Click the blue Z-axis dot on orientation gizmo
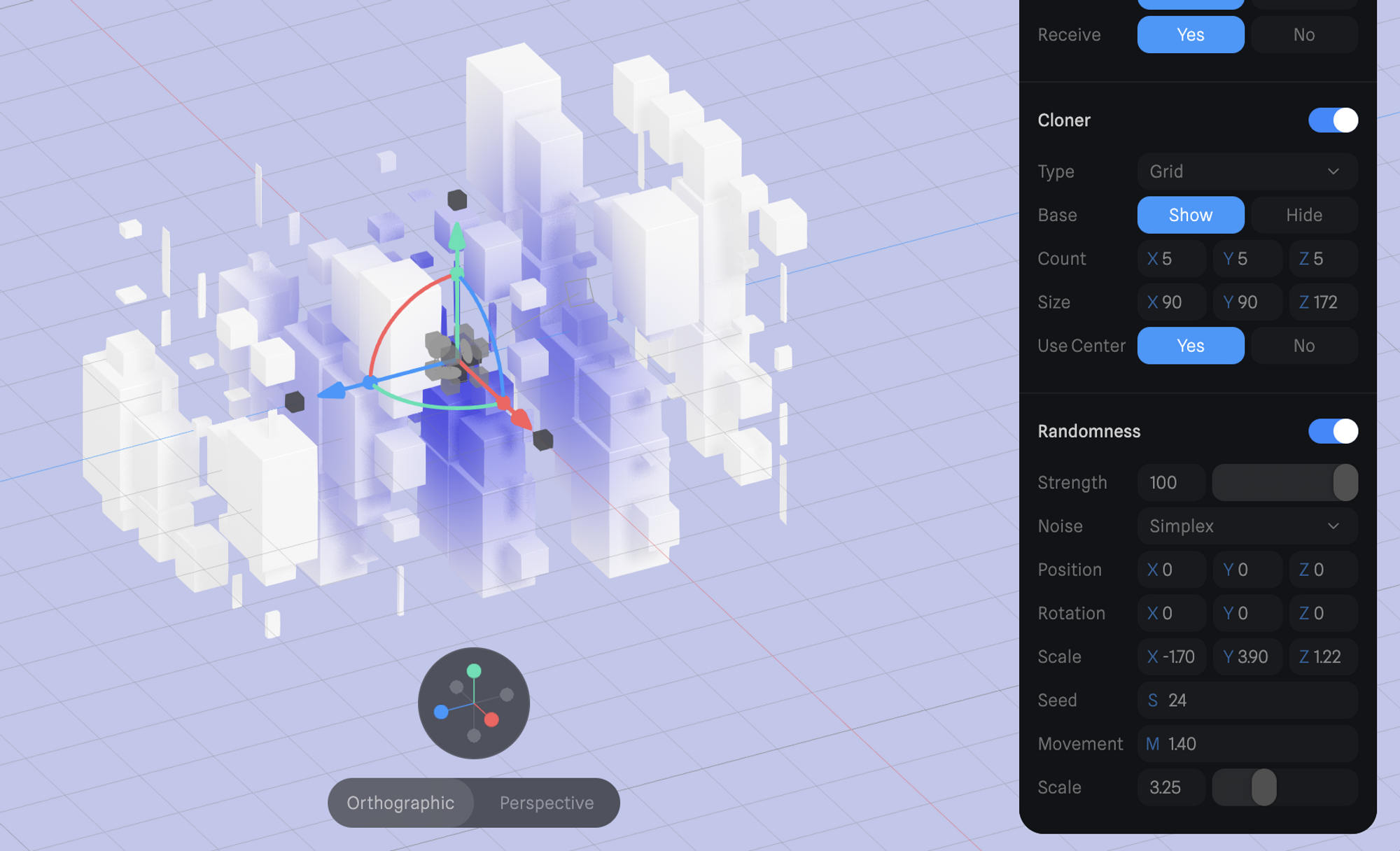The height and width of the screenshot is (851, 1400). [441, 712]
